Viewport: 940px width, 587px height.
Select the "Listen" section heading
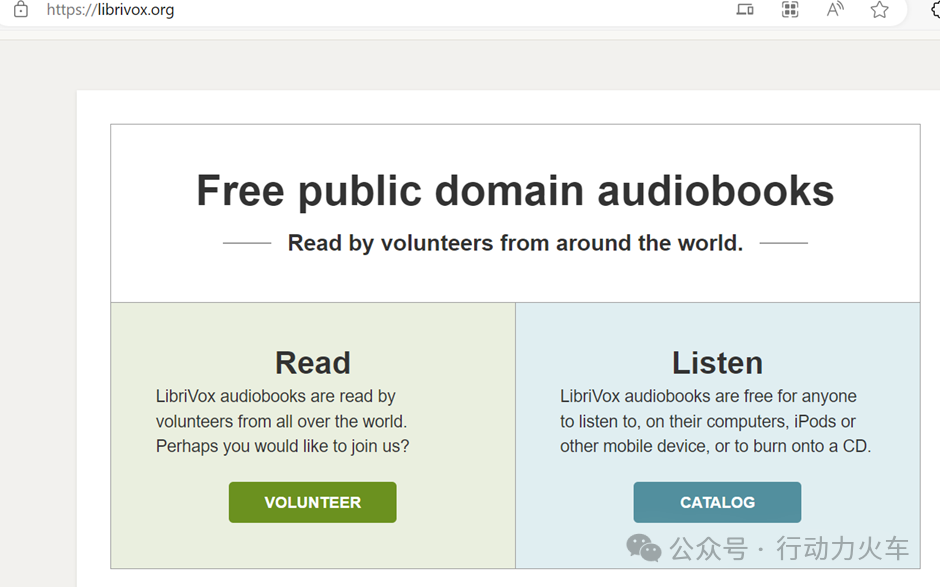pos(717,362)
